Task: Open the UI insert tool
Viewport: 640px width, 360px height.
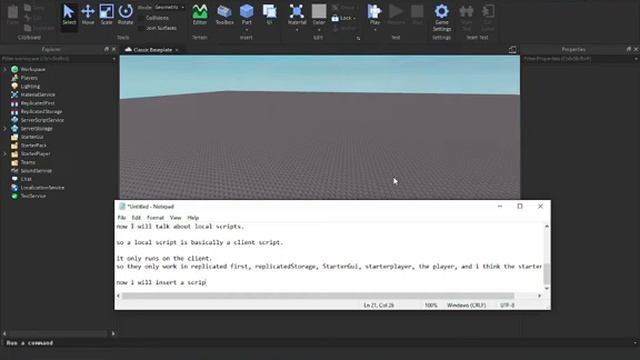Action: (x=269, y=14)
